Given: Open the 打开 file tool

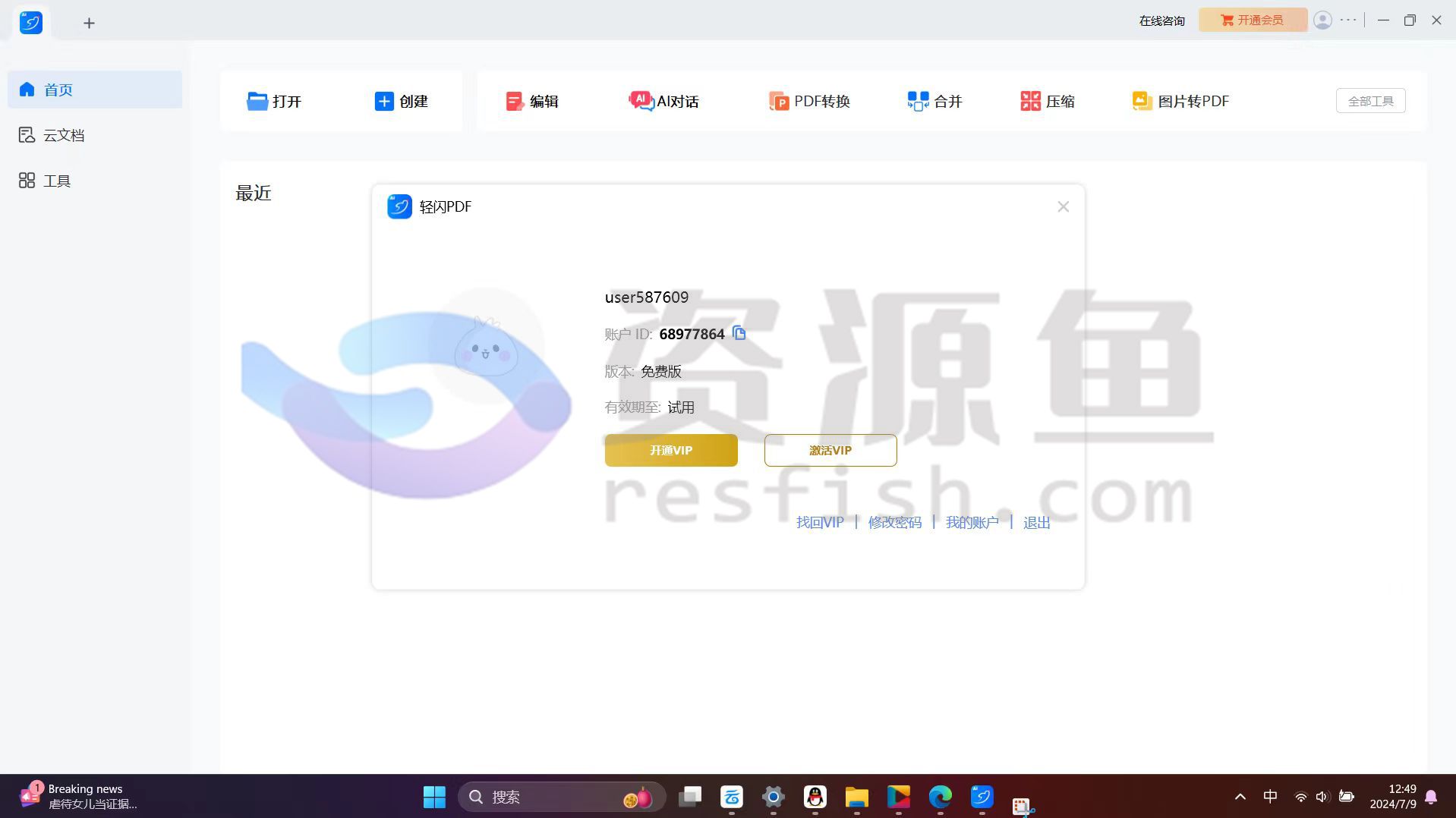Looking at the screenshot, I should (274, 101).
